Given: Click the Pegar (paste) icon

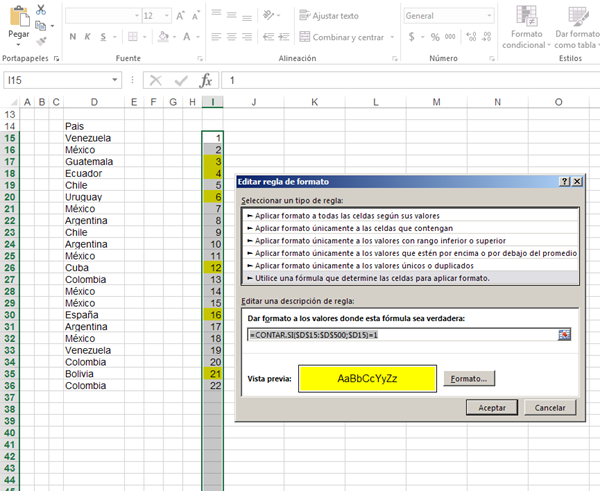Looking at the screenshot, I should point(18,15).
